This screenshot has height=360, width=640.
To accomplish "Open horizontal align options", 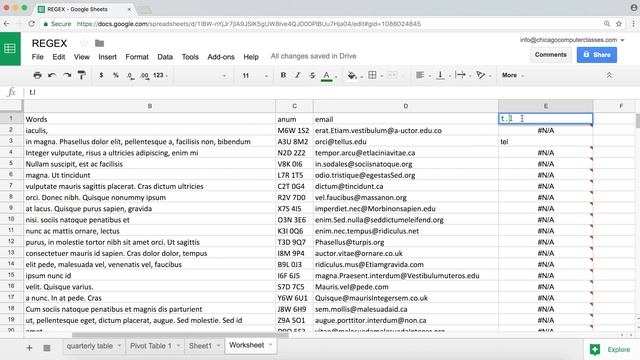I will [x=420, y=75].
